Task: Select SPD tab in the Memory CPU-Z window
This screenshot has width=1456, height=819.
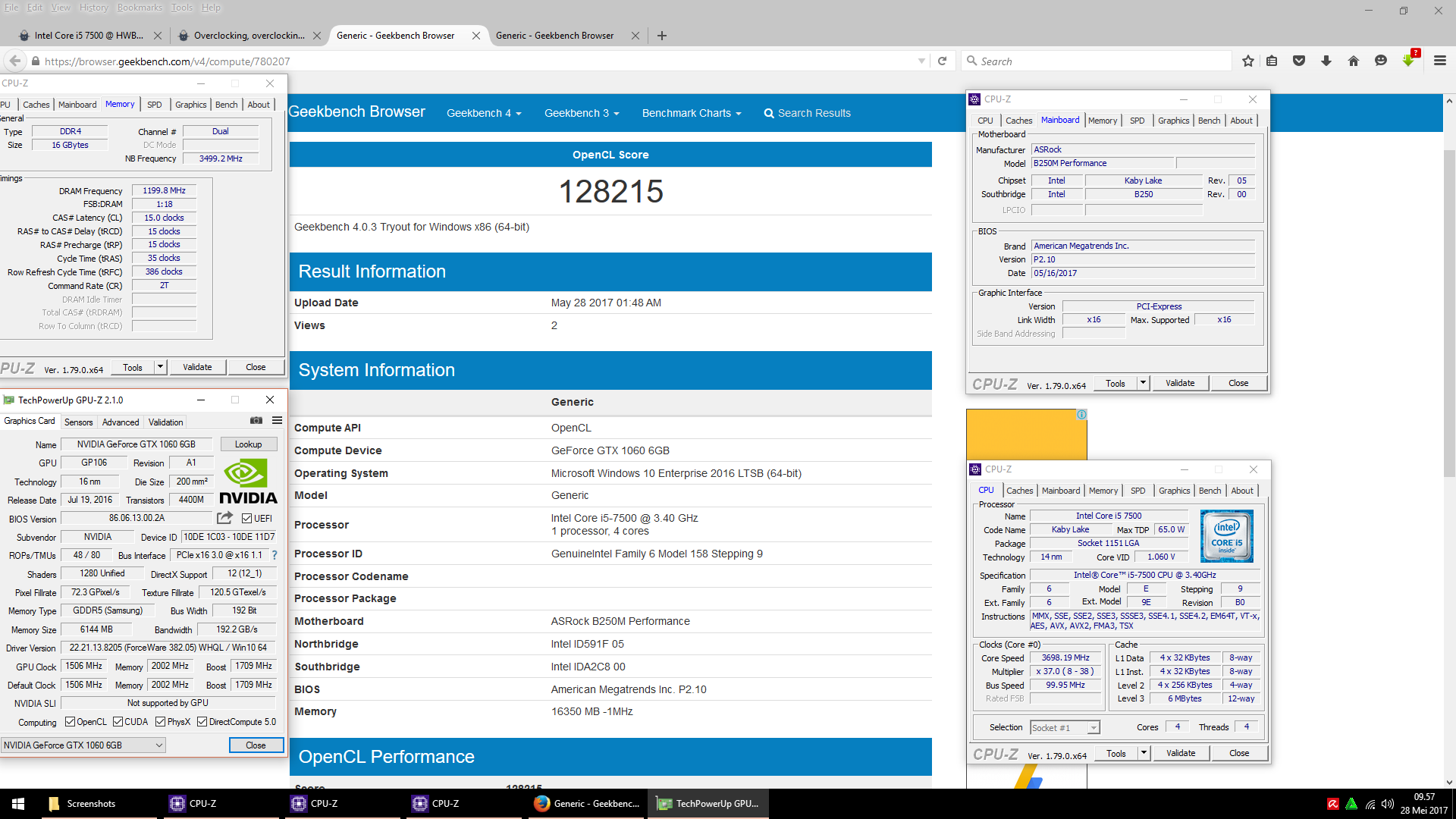Action: (x=154, y=105)
